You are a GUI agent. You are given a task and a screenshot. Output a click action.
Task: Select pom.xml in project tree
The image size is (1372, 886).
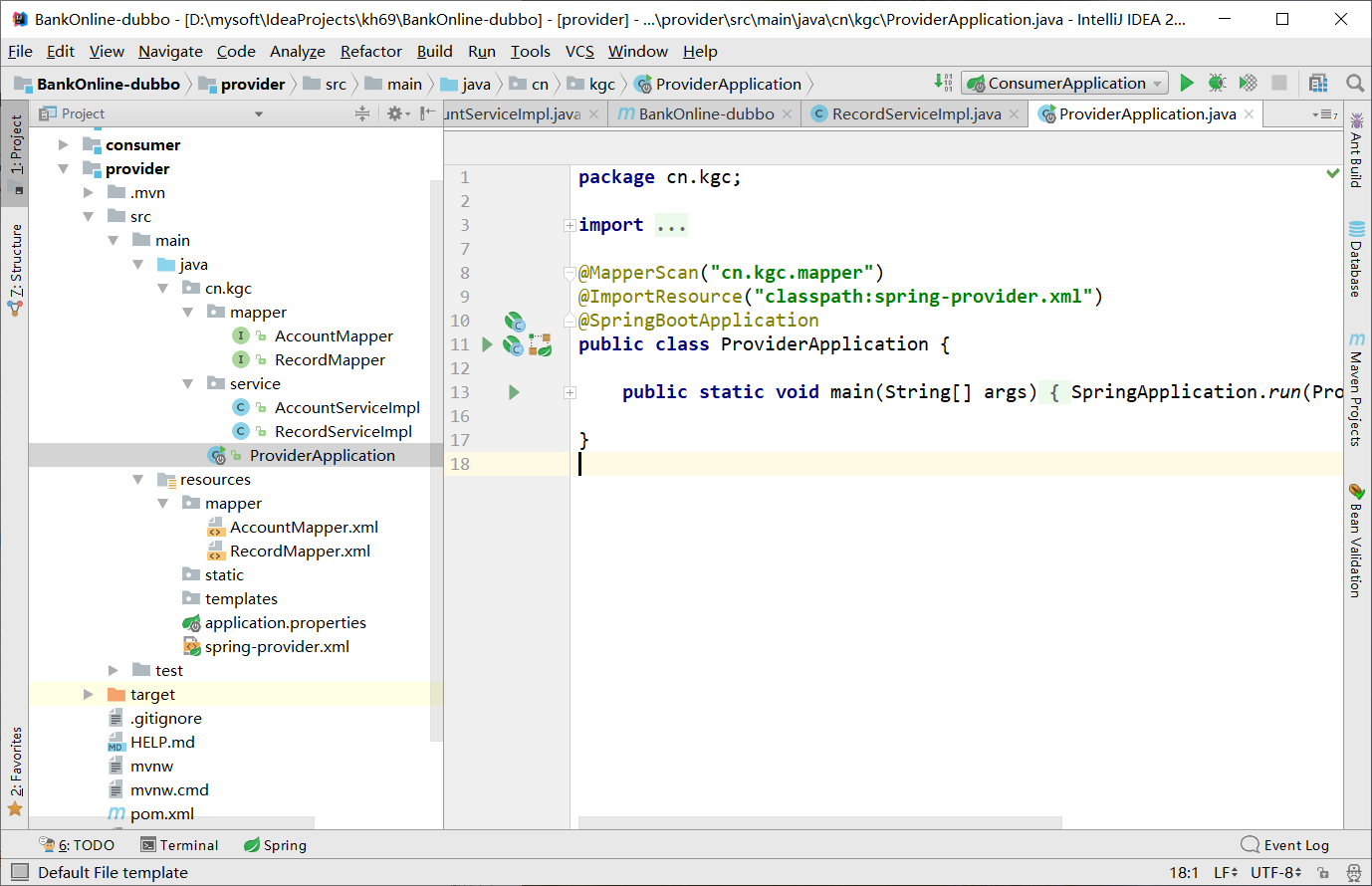[x=162, y=814]
